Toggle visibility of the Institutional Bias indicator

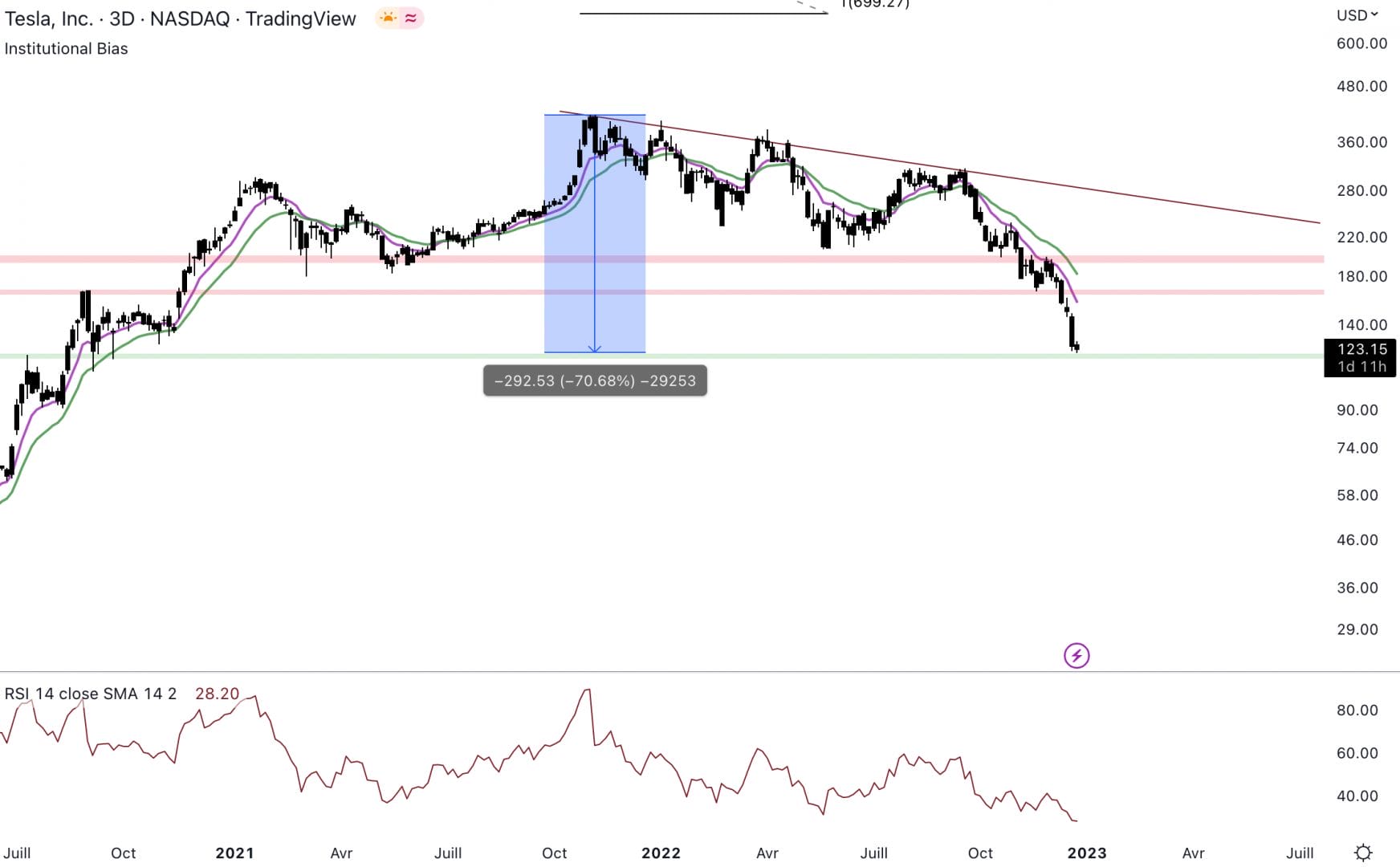(x=65, y=48)
